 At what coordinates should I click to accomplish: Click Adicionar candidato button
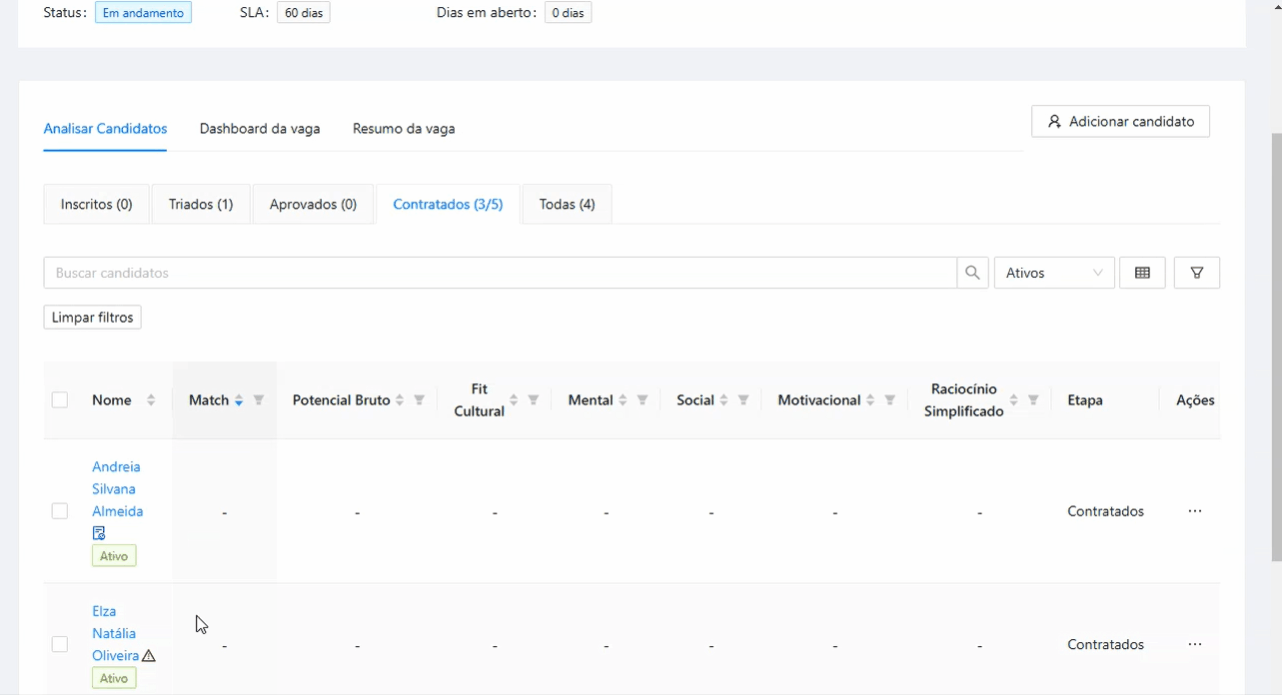coord(1120,121)
